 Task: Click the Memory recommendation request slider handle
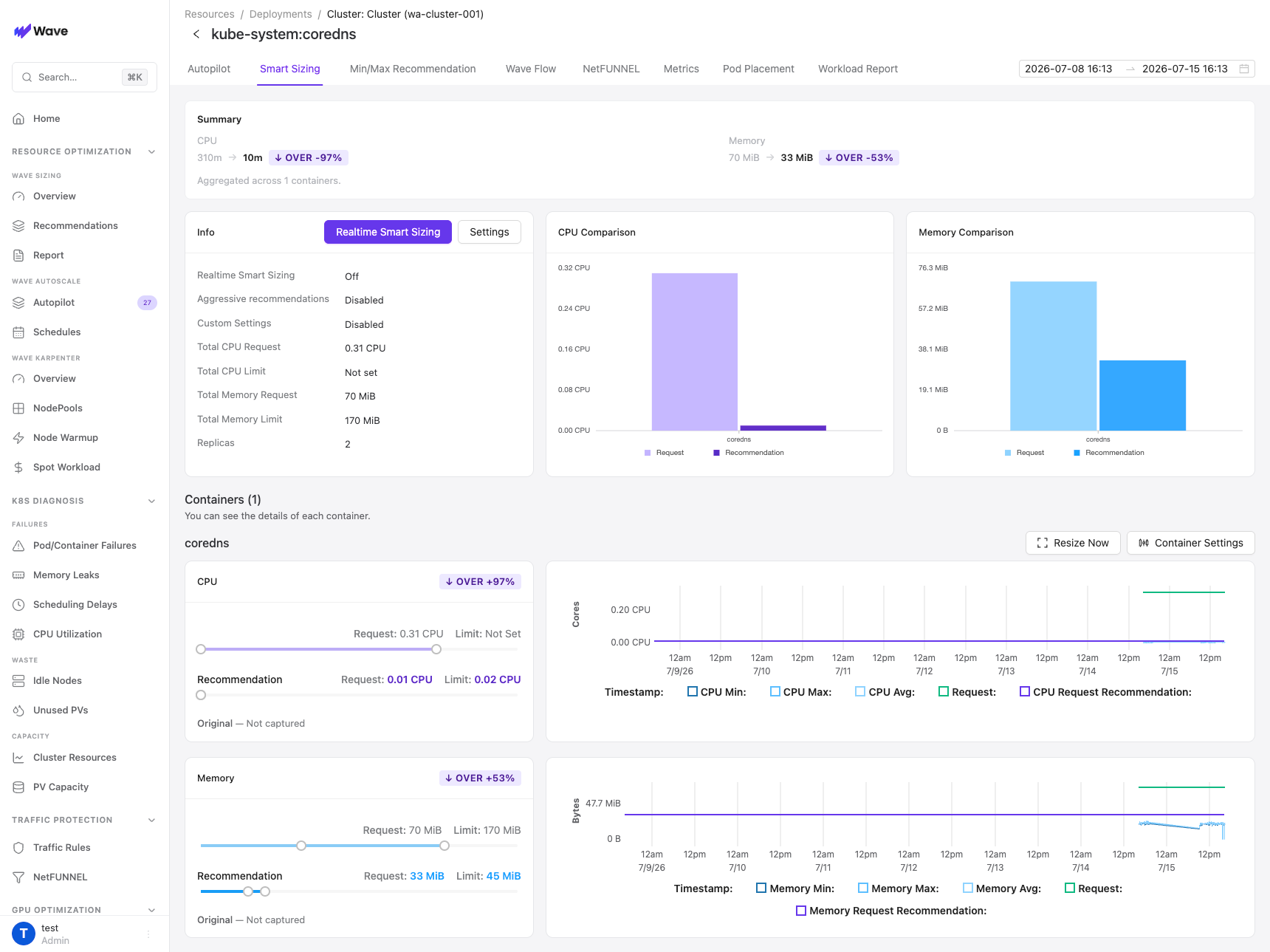pyautogui.click(x=248, y=891)
